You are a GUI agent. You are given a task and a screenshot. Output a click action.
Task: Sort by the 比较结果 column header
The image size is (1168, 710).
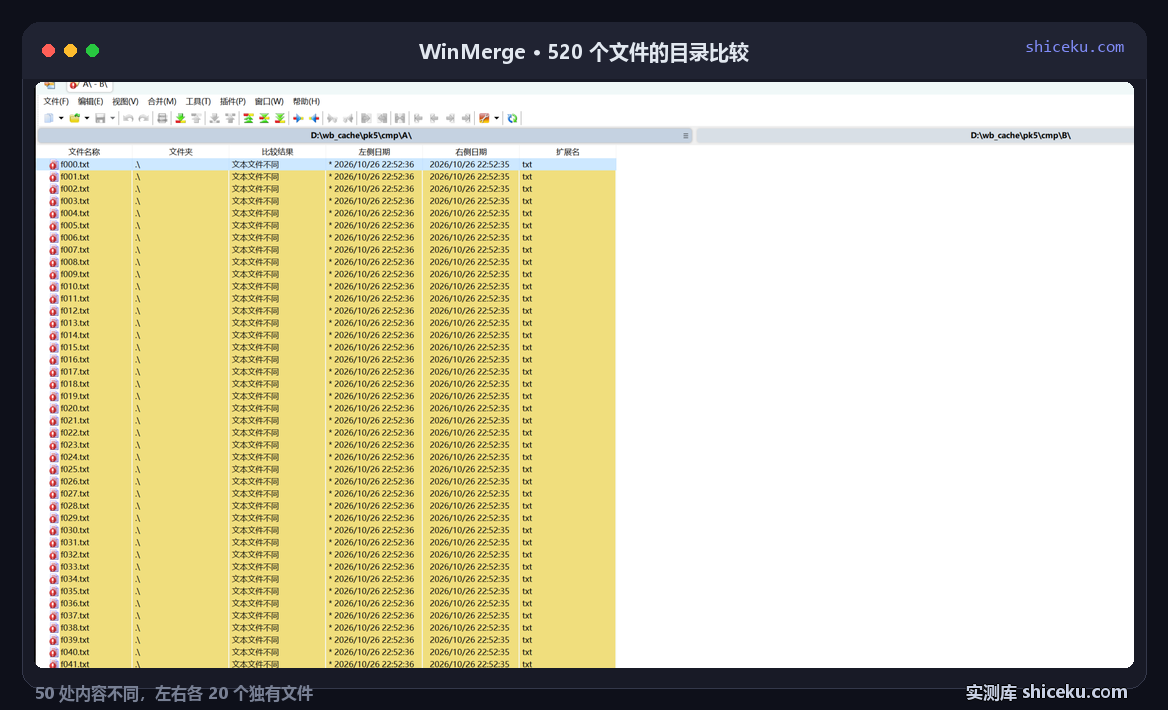[x=277, y=152]
